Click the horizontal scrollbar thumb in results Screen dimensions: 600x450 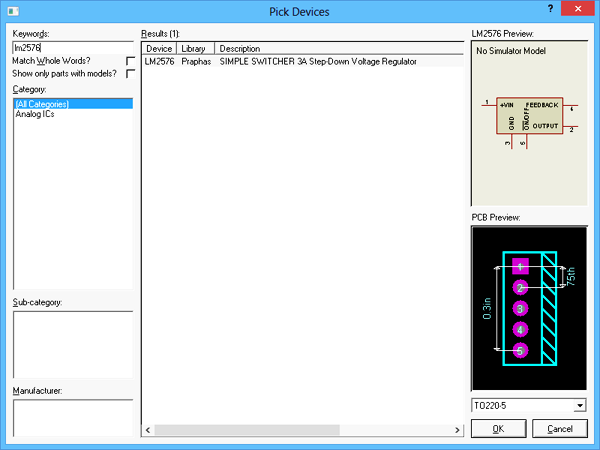[247, 430]
